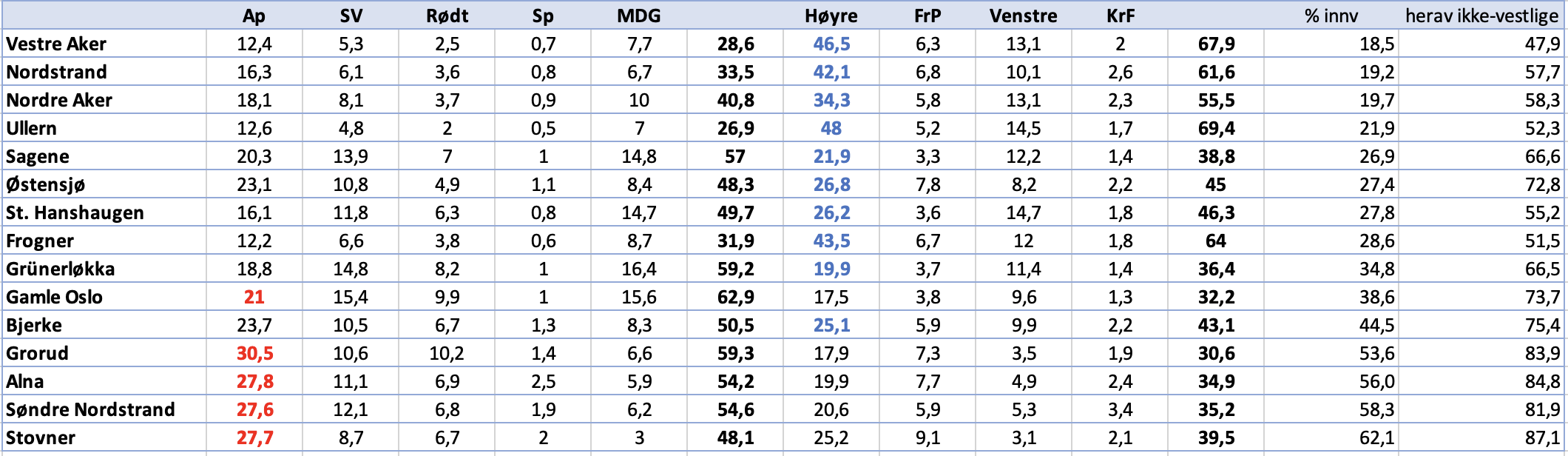
Task: Click the "herav ikke-vestlige" header cell
Action: (1481, 16)
